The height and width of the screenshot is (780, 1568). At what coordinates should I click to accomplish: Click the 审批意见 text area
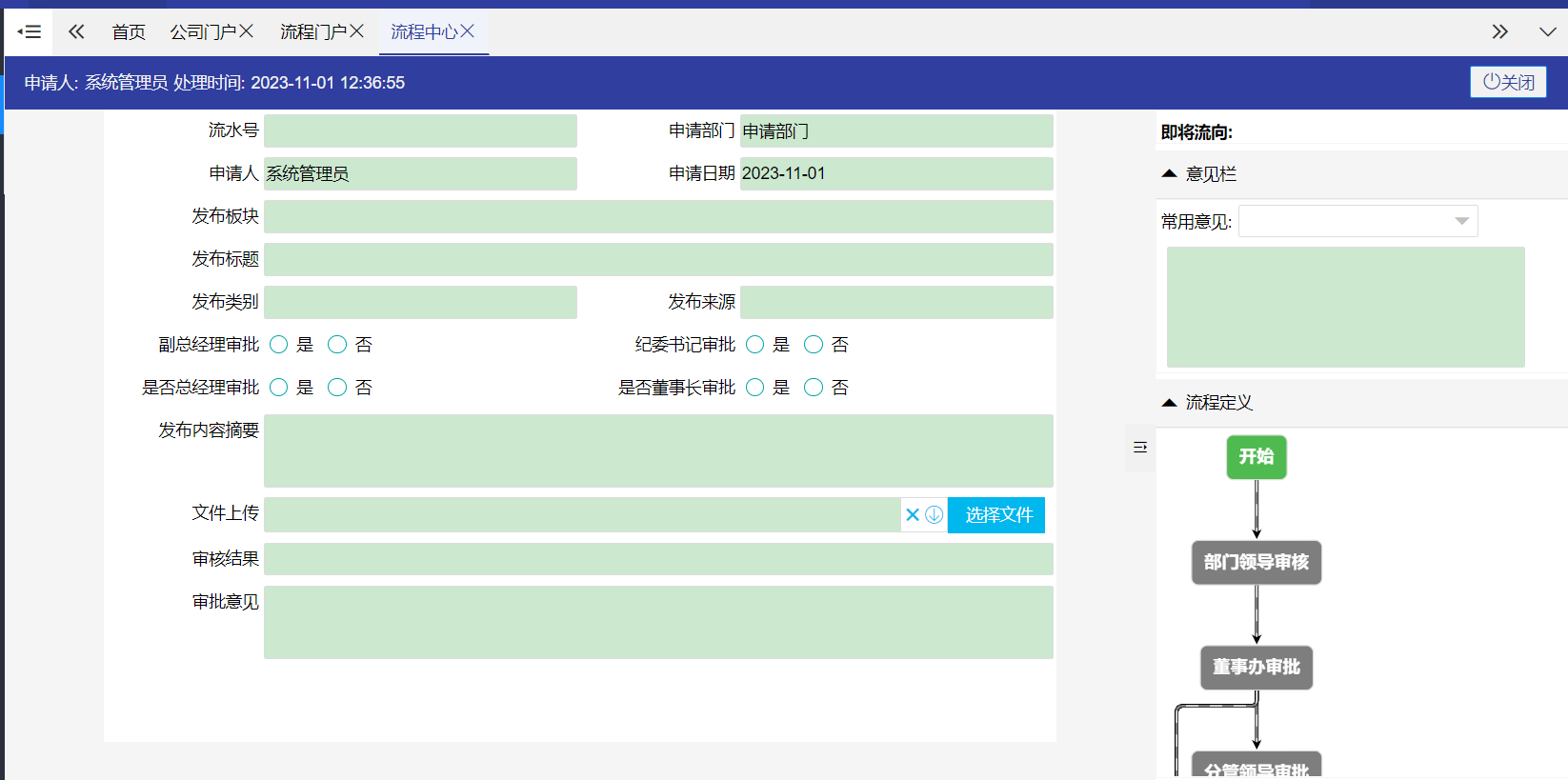[658, 622]
